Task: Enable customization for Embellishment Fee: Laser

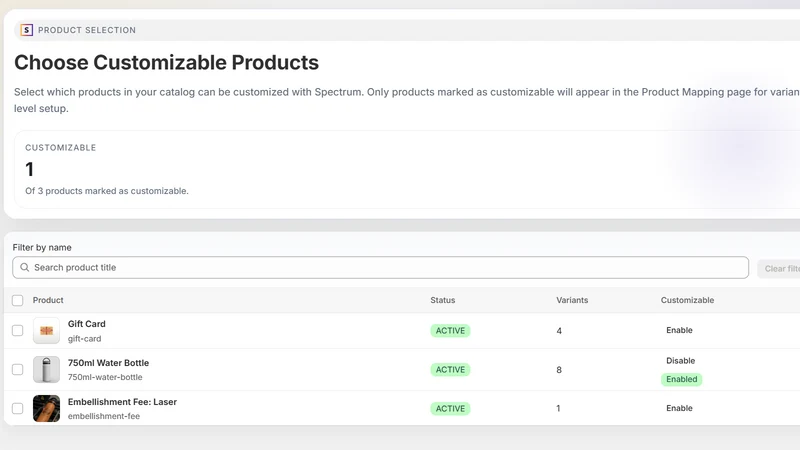Action: click(x=679, y=408)
